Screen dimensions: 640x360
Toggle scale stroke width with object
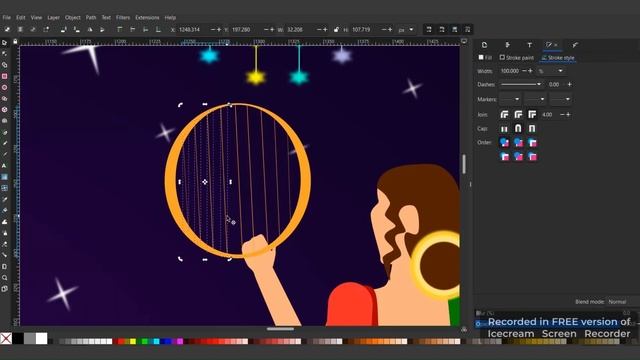(429, 29)
